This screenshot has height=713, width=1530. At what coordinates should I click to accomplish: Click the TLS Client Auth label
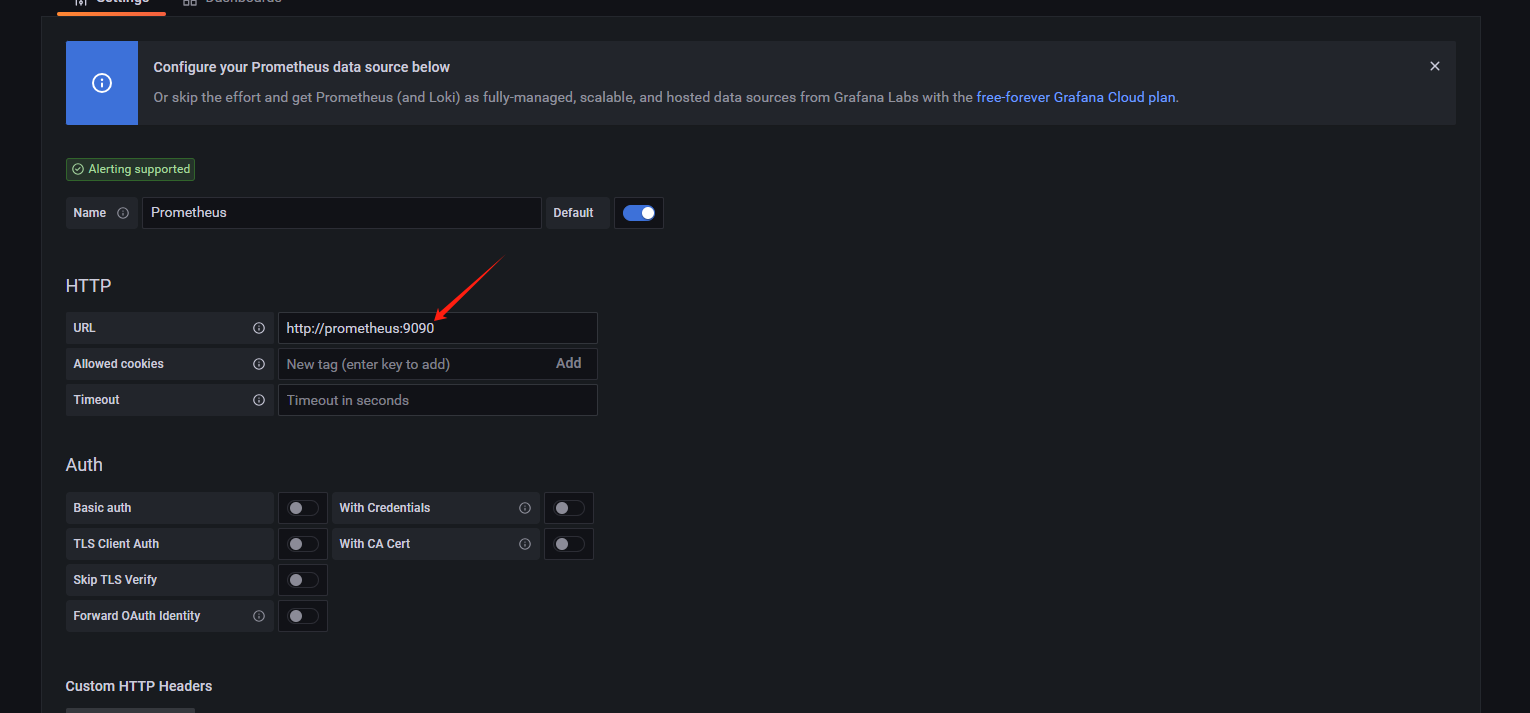pyautogui.click(x=116, y=544)
